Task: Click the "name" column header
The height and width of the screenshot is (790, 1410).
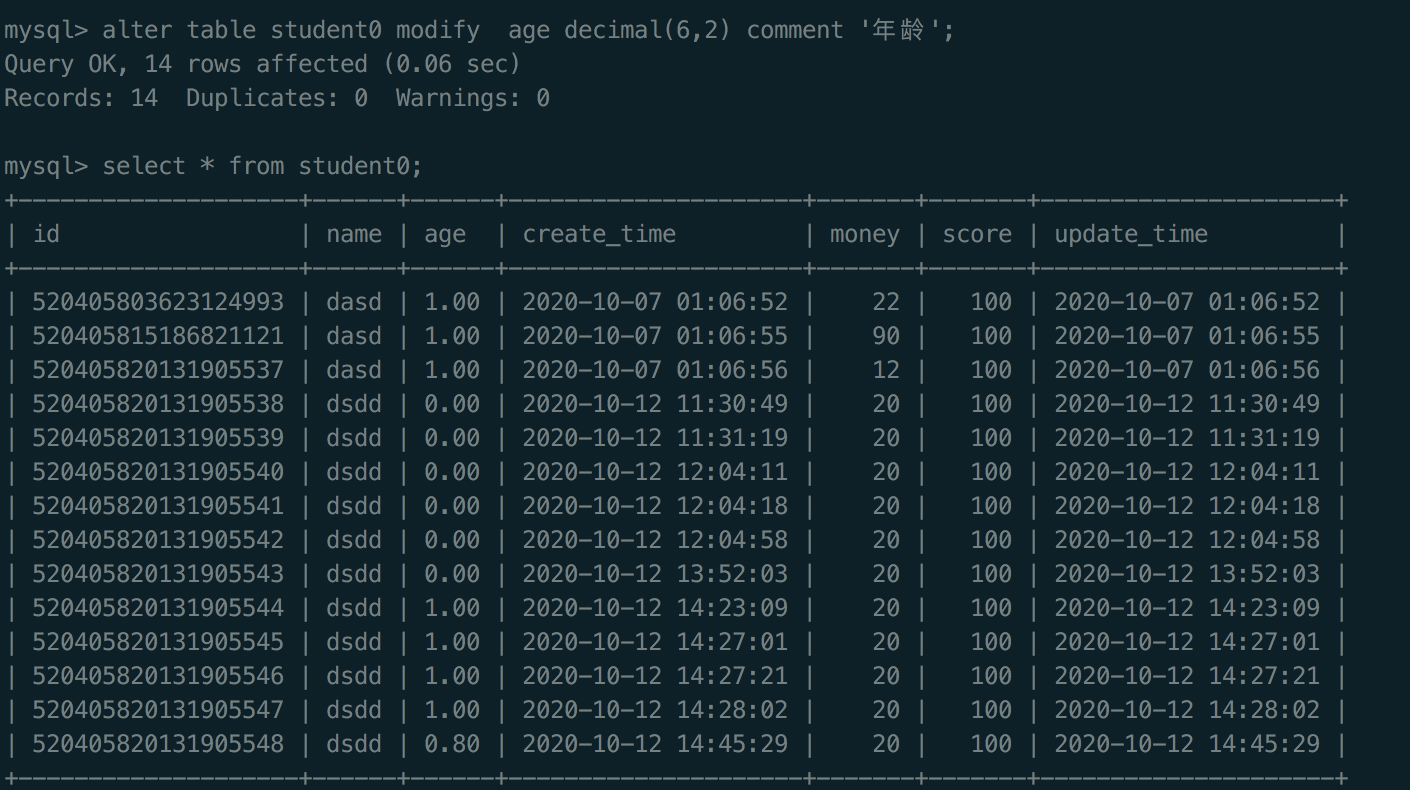Action: (x=354, y=234)
